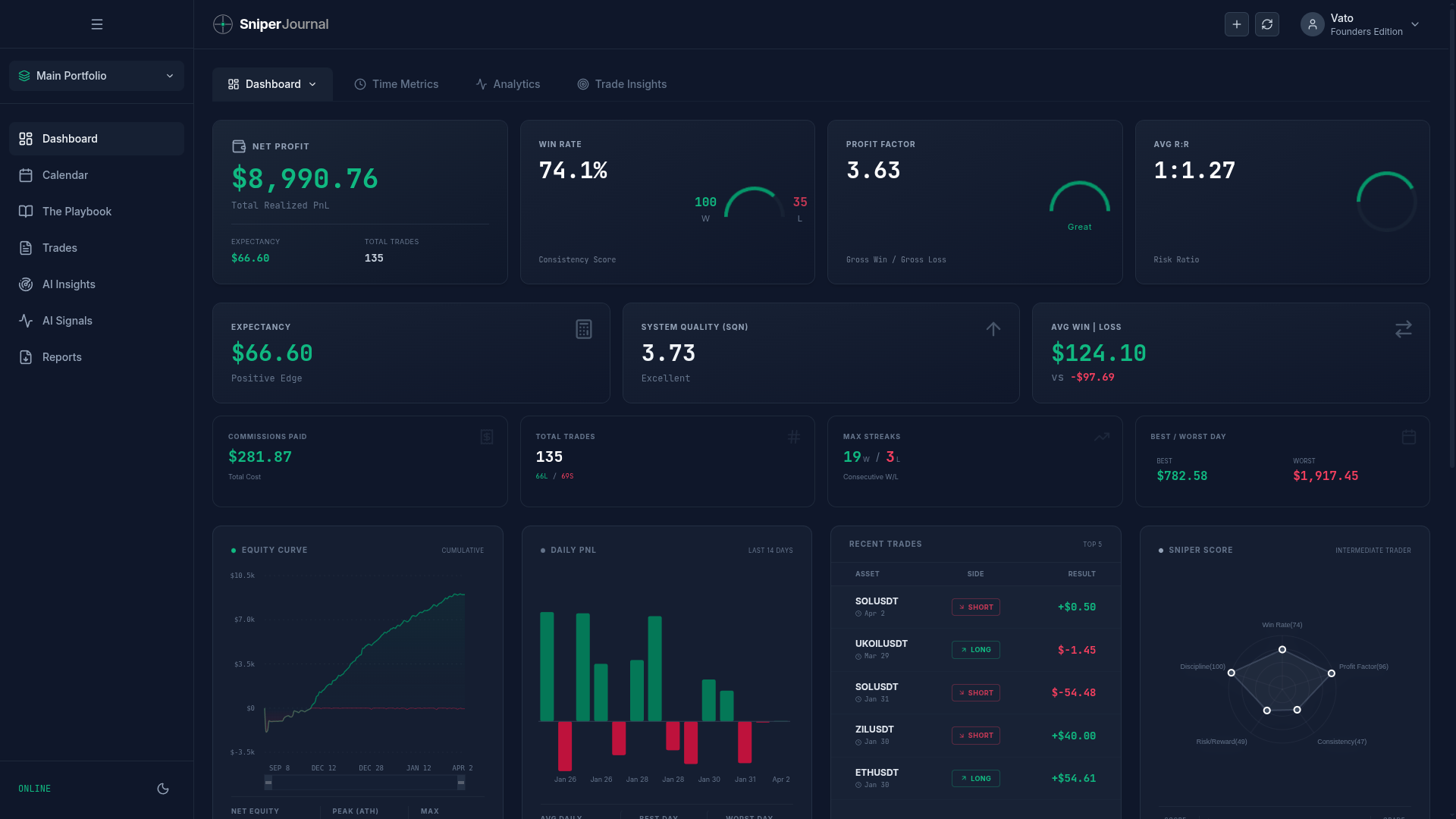Go to Trades in the sidebar
Viewport: 1456px width, 819px height.
point(97,248)
